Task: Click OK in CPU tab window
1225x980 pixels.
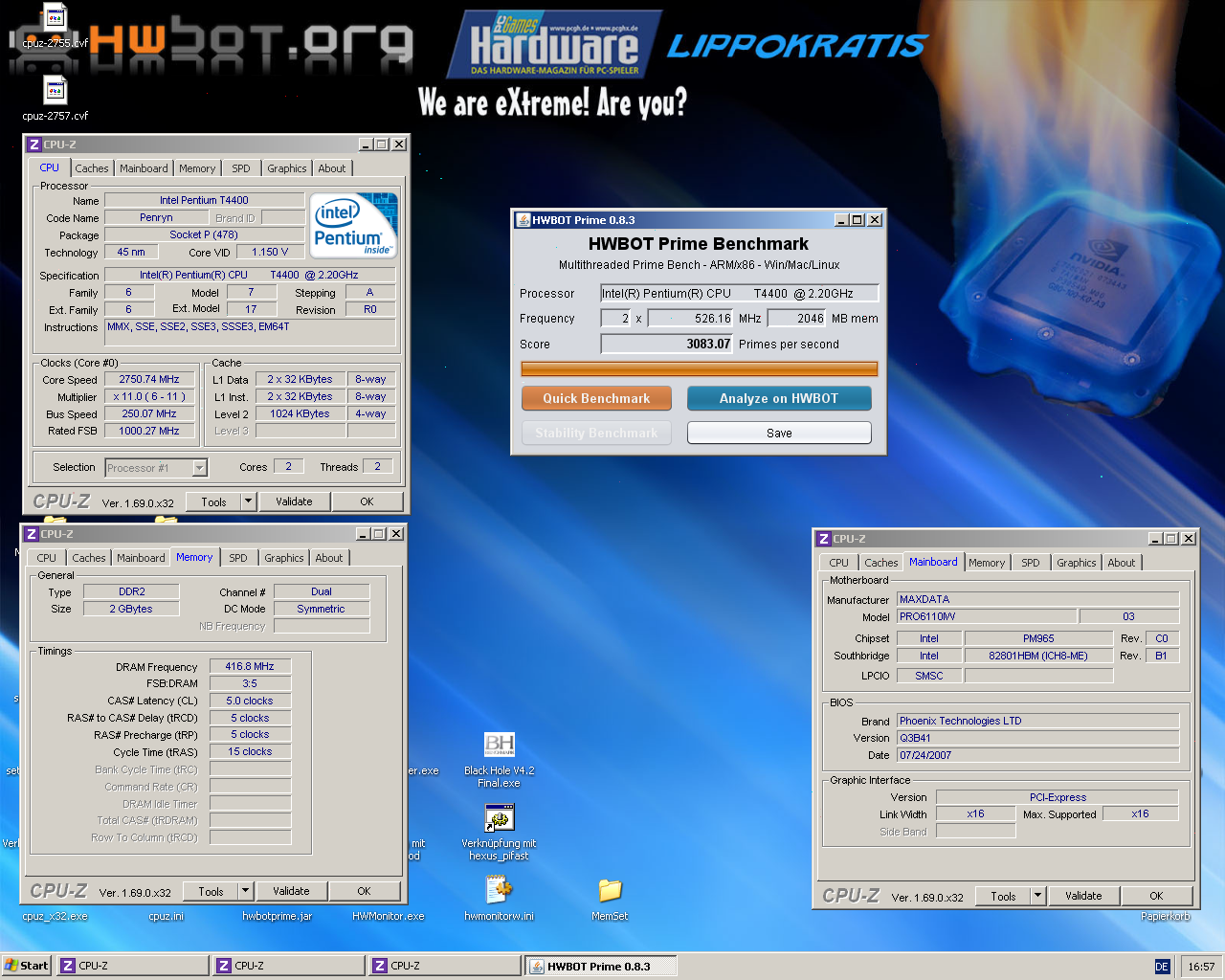Action: coord(367,501)
